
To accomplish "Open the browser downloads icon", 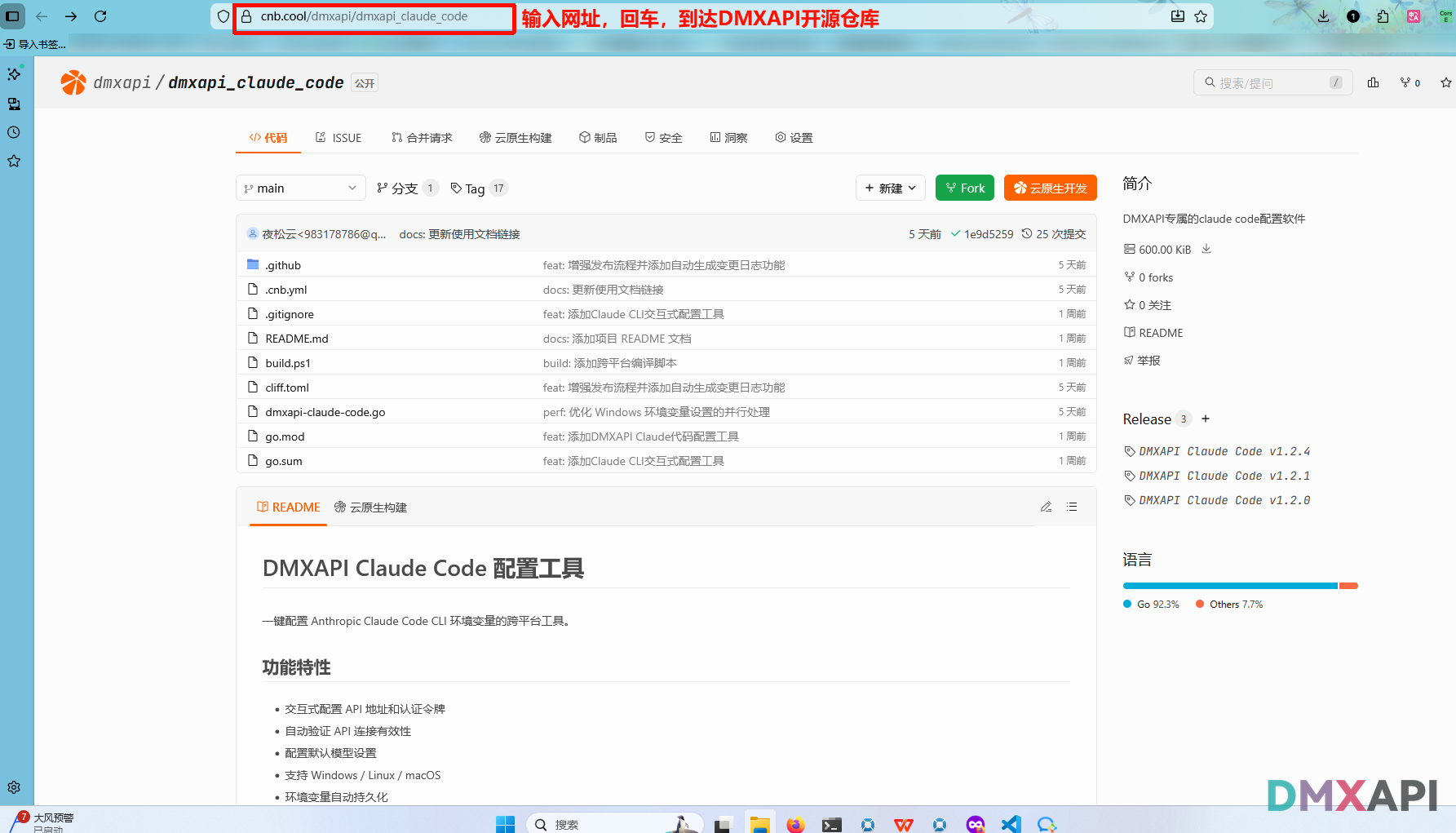I will click(1323, 16).
